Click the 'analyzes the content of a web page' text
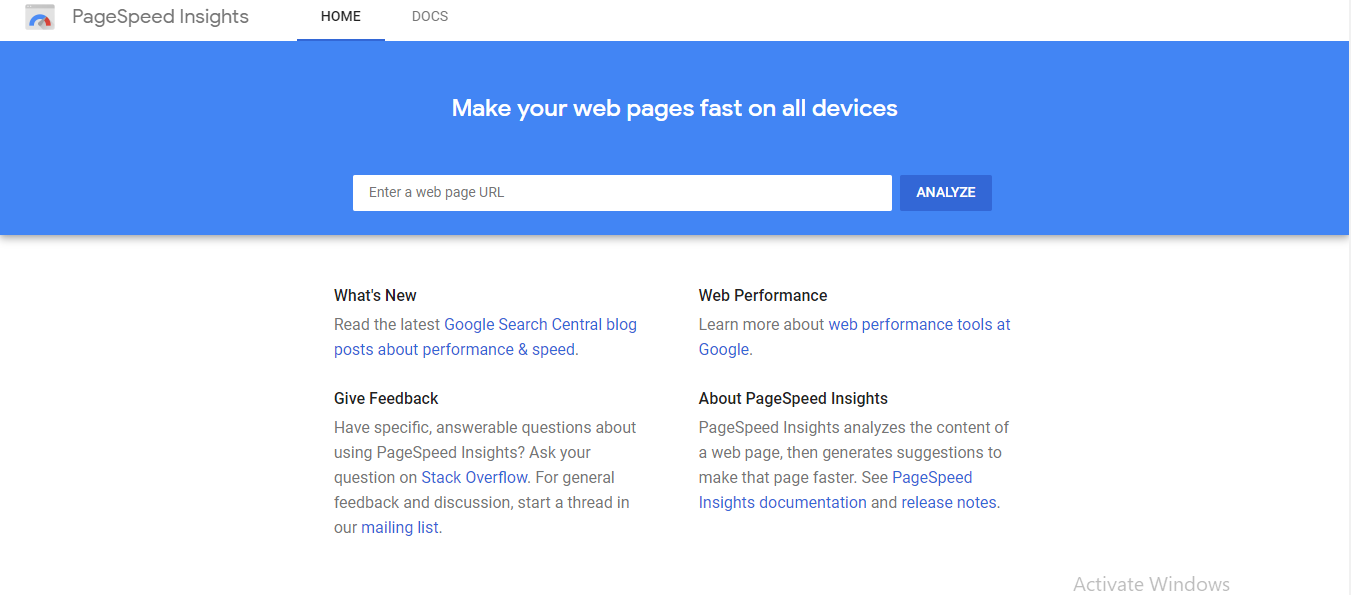Screen dimensions: 1351x595 (856, 440)
